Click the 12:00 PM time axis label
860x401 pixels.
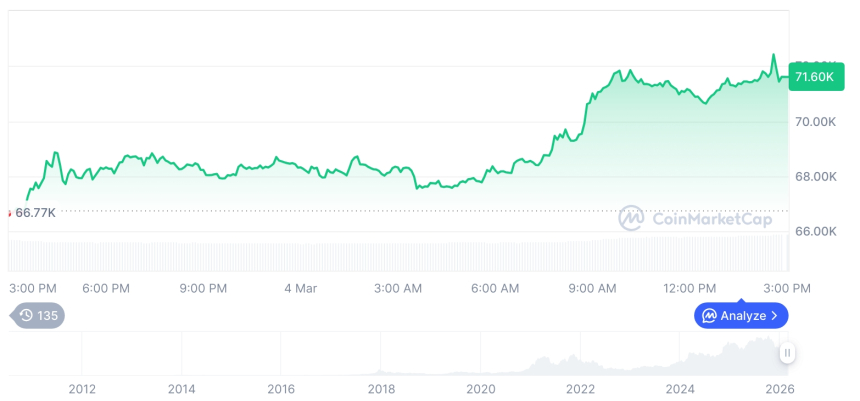pyautogui.click(x=690, y=288)
